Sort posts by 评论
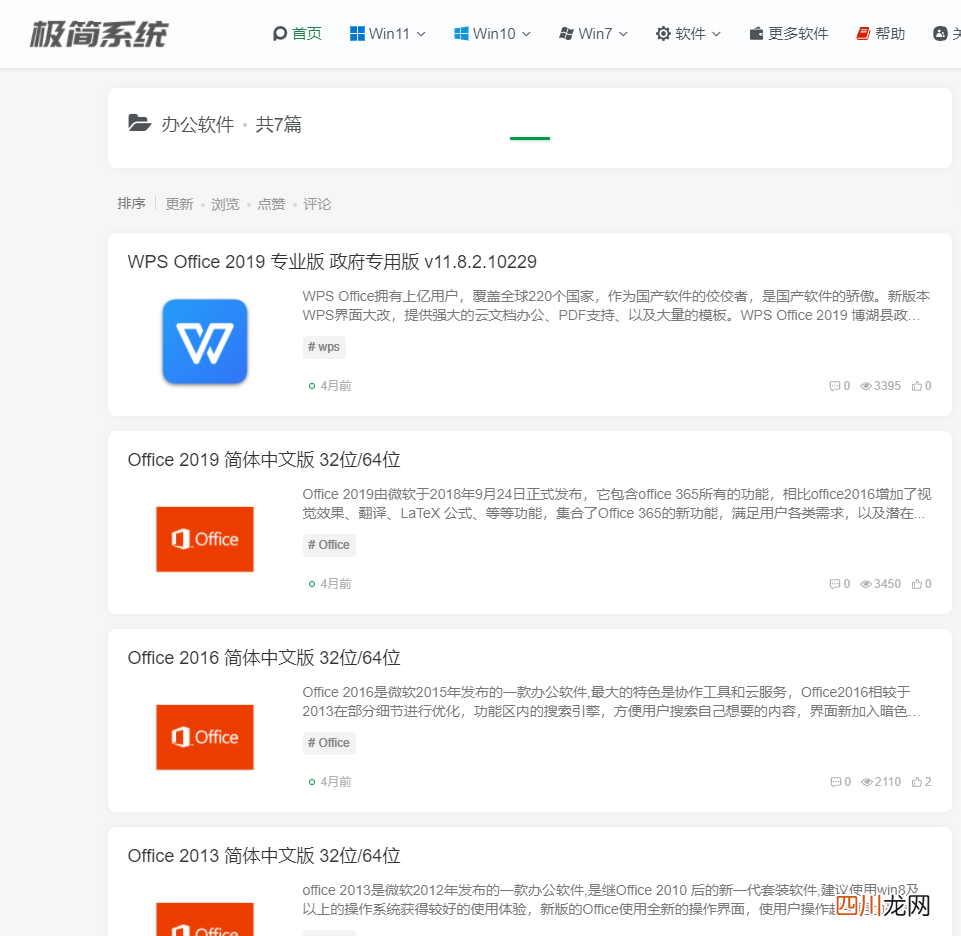This screenshot has width=961, height=936. point(317,204)
